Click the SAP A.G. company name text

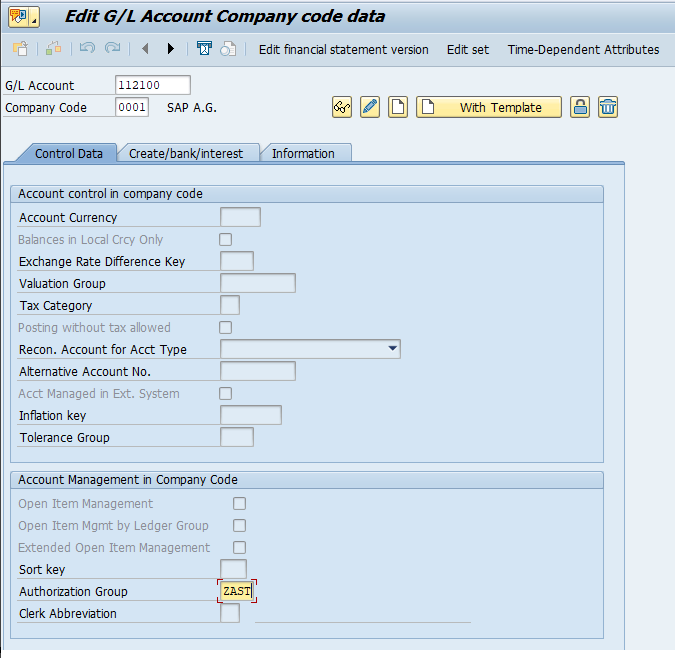click(x=192, y=108)
